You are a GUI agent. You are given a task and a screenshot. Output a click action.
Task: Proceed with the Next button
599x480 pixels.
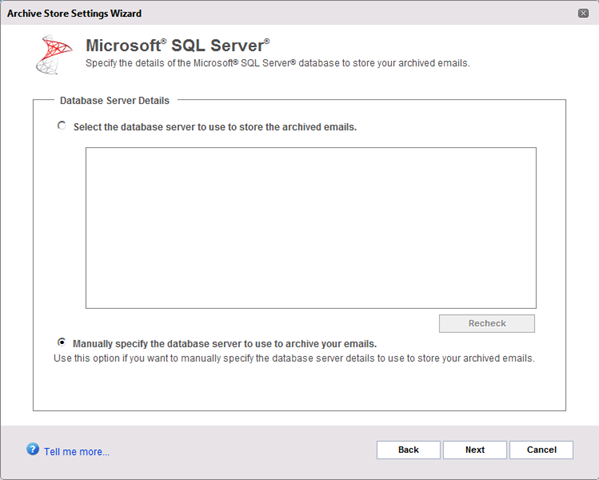point(475,450)
